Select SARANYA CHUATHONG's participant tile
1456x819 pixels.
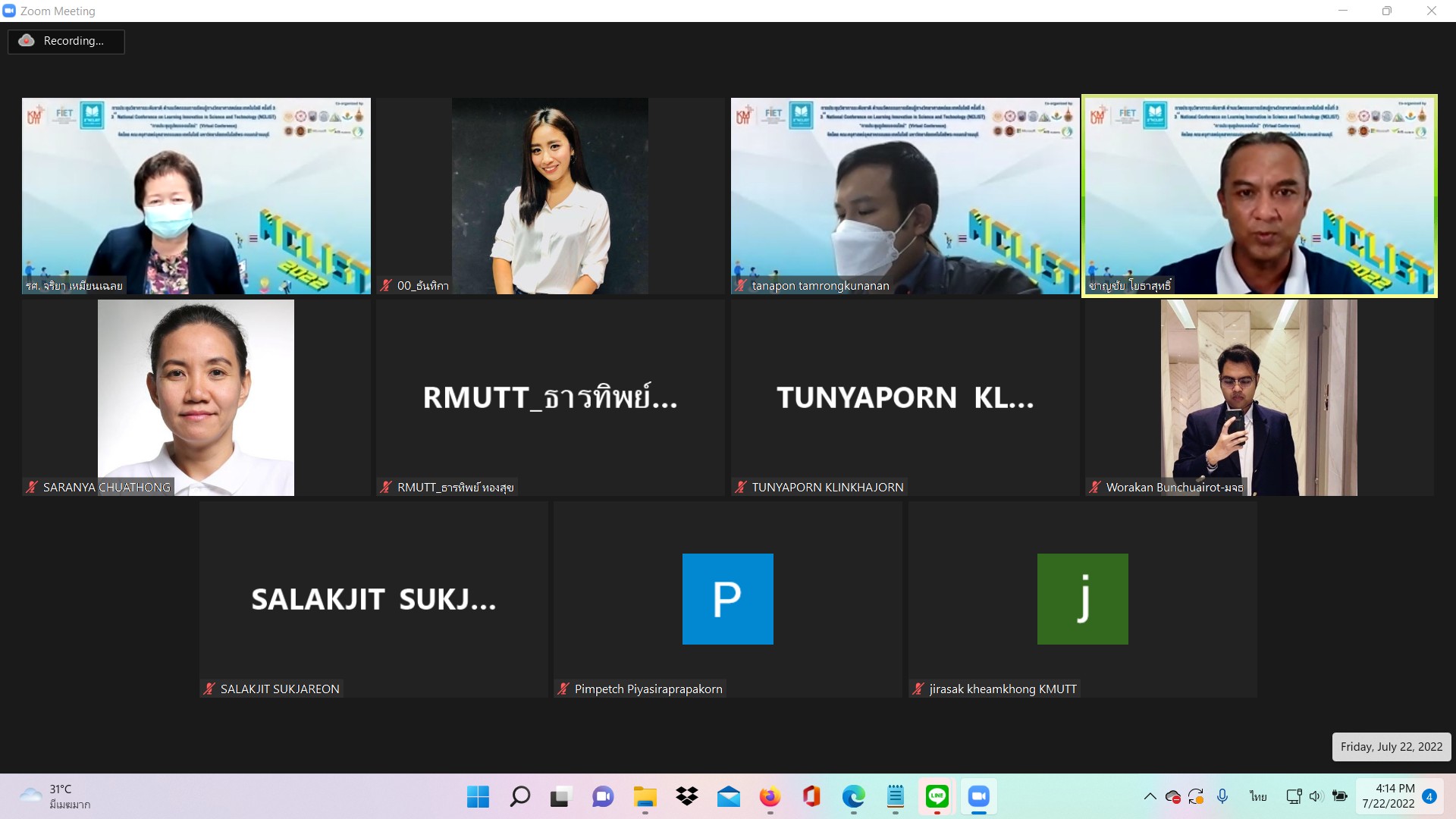pyautogui.click(x=196, y=397)
